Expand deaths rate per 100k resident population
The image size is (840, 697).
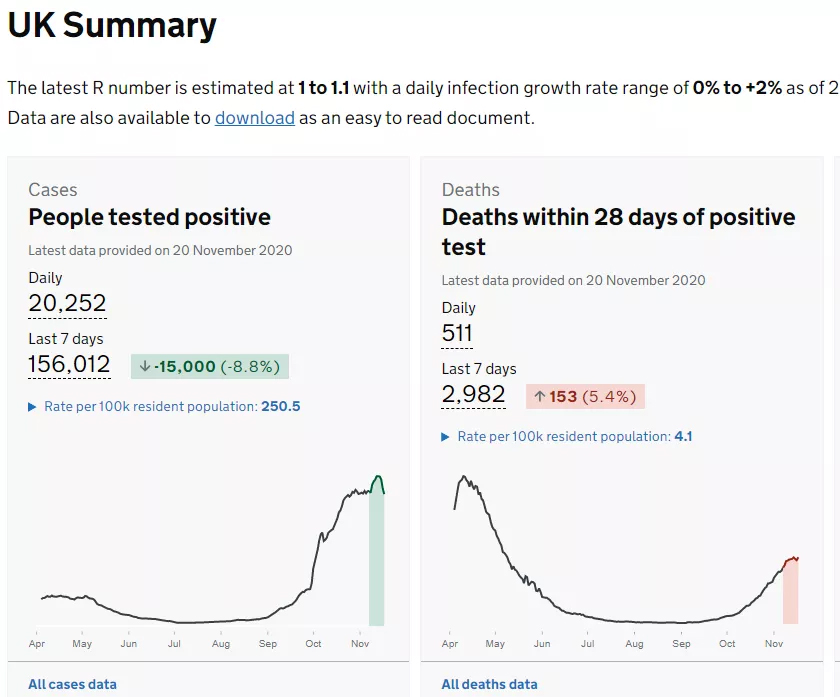pyautogui.click(x=567, y=437)
